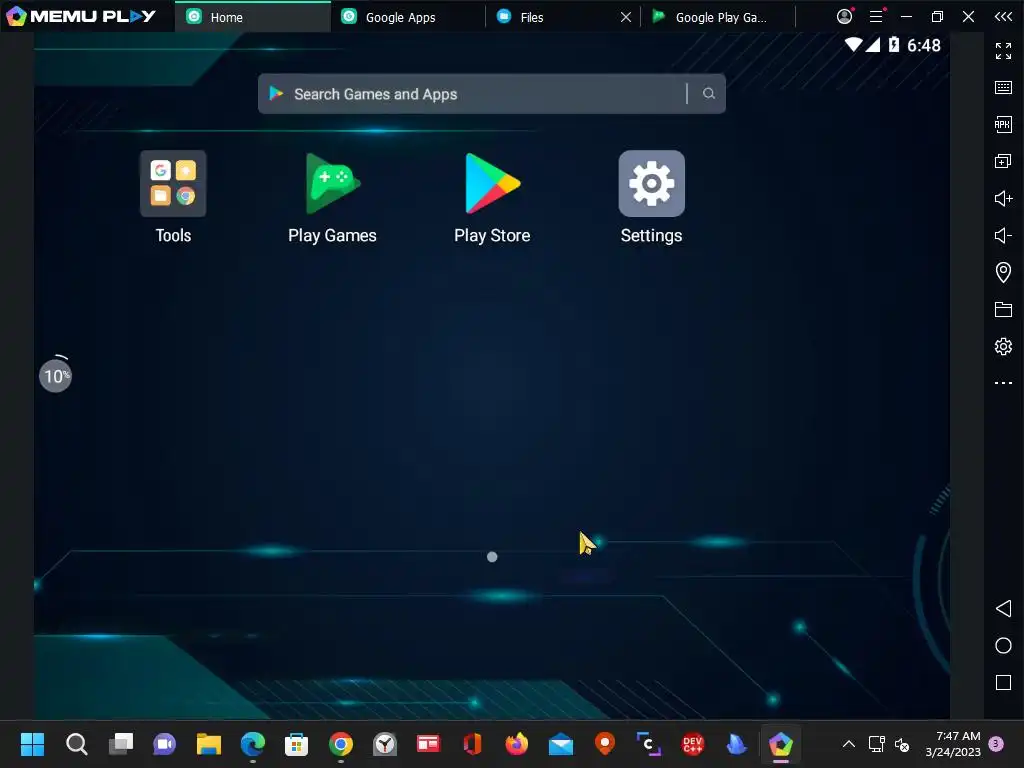Open keyboard mapping tool

(x=1003, y=88)
